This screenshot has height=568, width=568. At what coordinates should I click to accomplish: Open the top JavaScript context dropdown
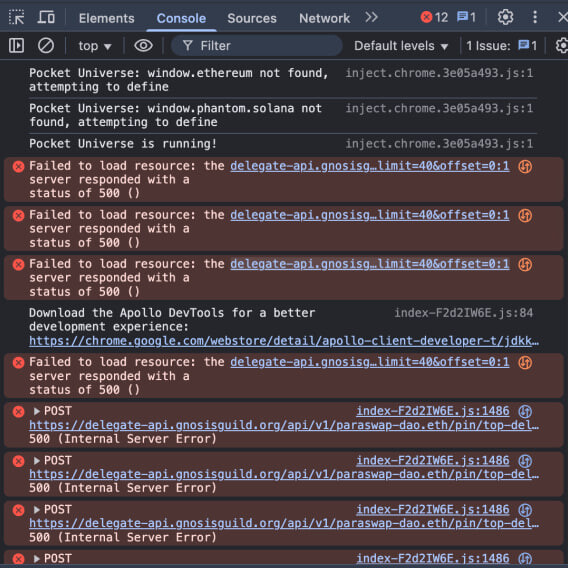point(95,46)
